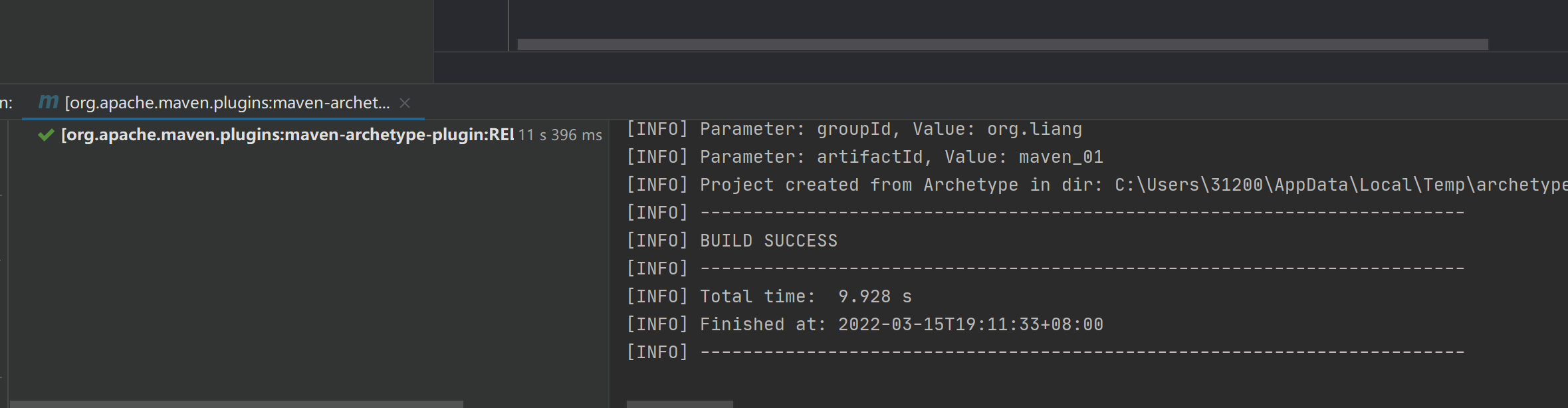Viewport: 1568px width, 408px height.
Task: Click the Run tool window label
Action: tap(7, 103)
